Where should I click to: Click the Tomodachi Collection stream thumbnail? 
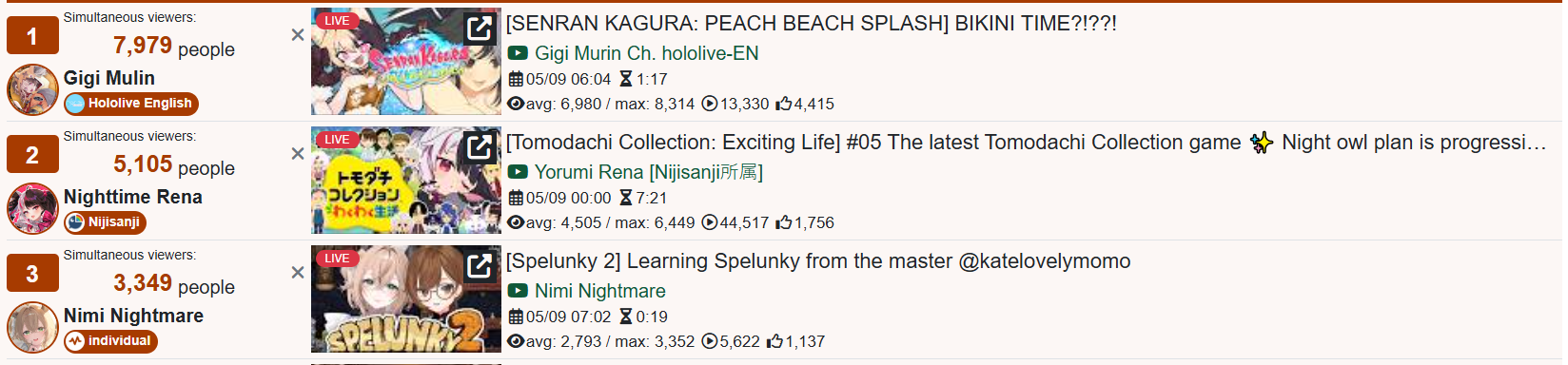click(406, 181)
